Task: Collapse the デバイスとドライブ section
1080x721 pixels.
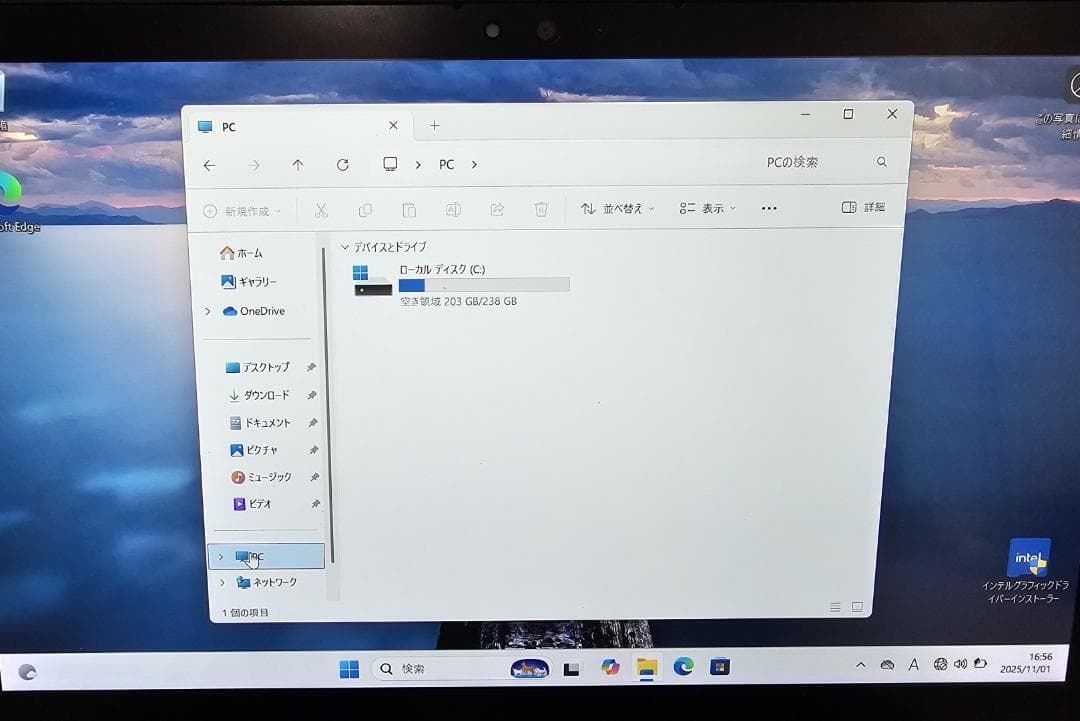Action: point(345,246)
